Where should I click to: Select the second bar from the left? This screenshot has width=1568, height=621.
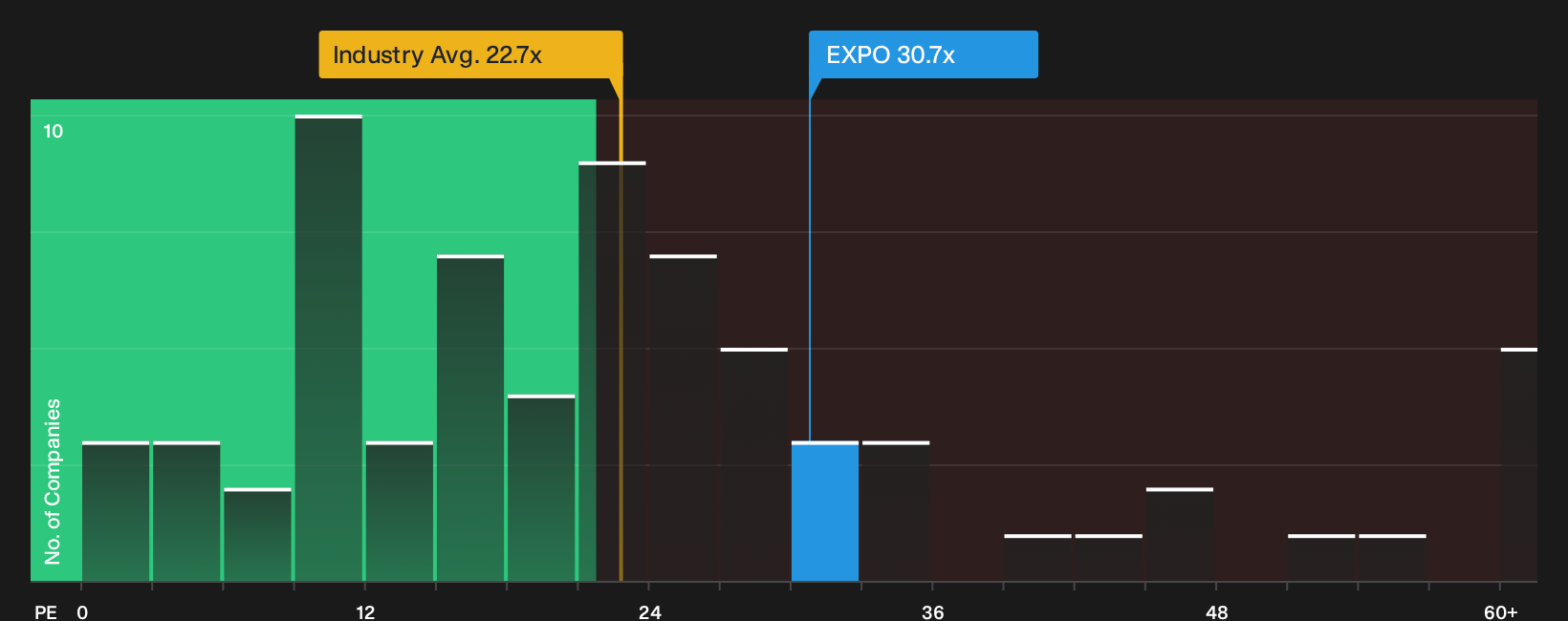coord(186,511)
